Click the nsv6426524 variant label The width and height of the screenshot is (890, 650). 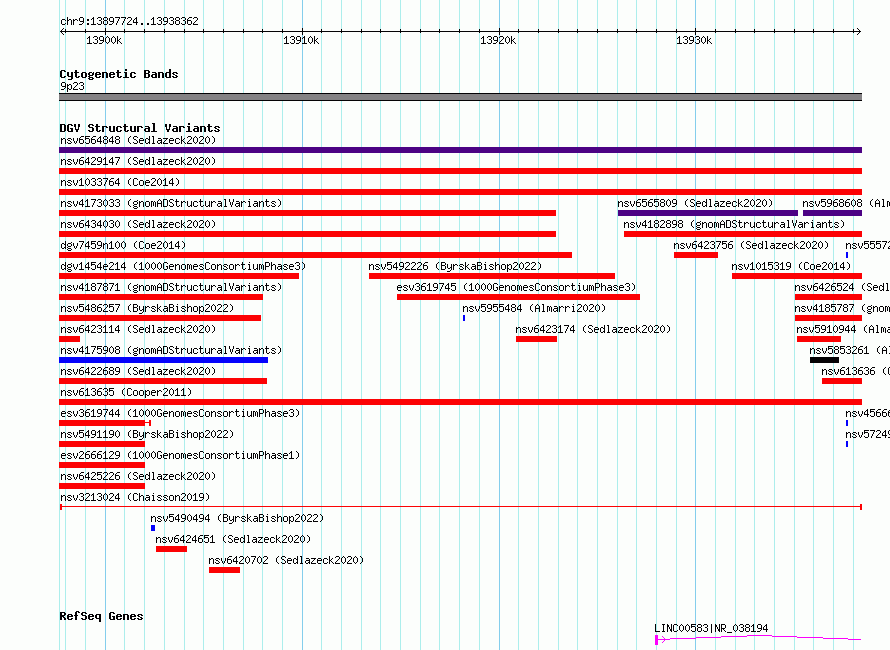coord(842,287)
